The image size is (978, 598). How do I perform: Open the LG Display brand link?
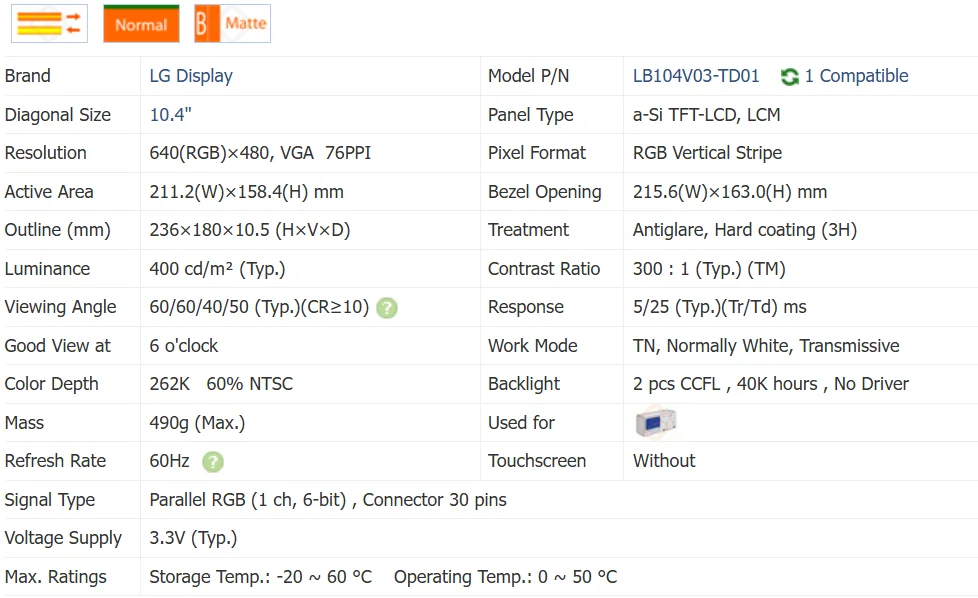[x=191, y=76]
